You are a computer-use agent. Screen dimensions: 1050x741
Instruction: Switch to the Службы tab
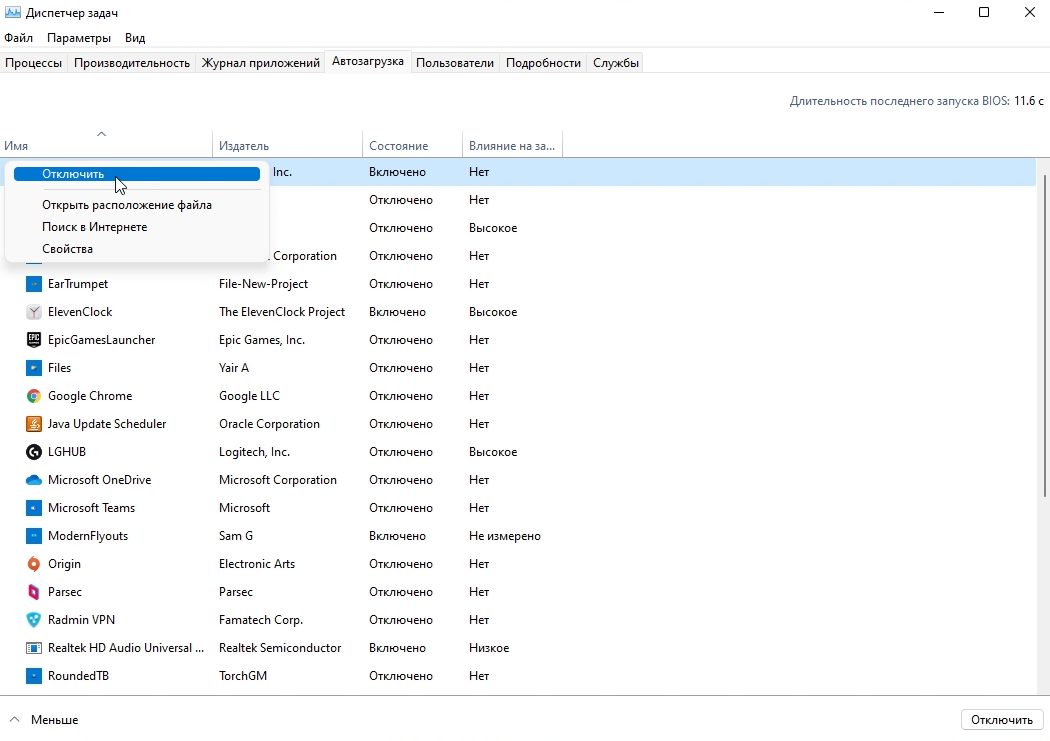pyautogui.click(x=615, y=63)
